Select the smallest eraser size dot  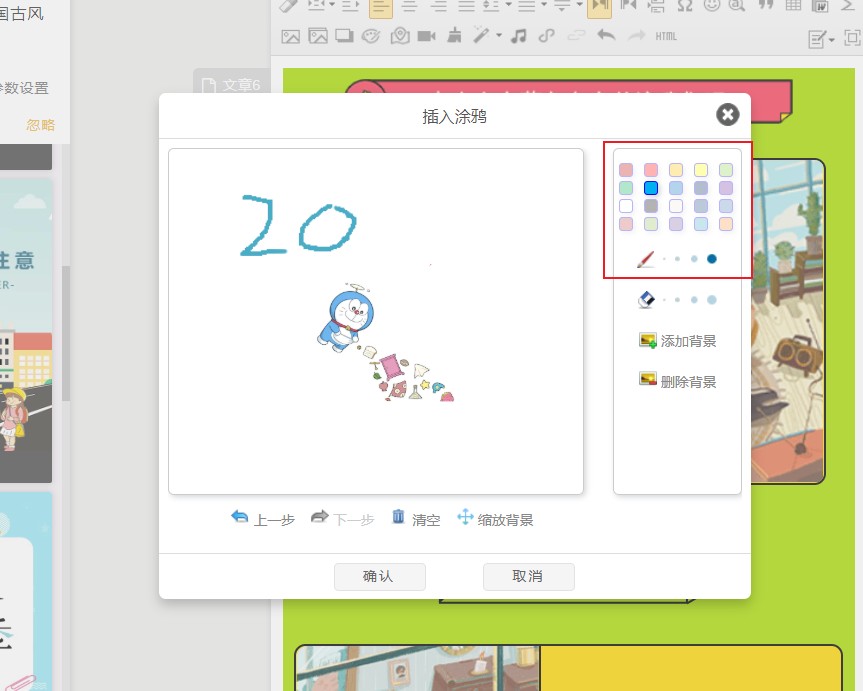663,297
